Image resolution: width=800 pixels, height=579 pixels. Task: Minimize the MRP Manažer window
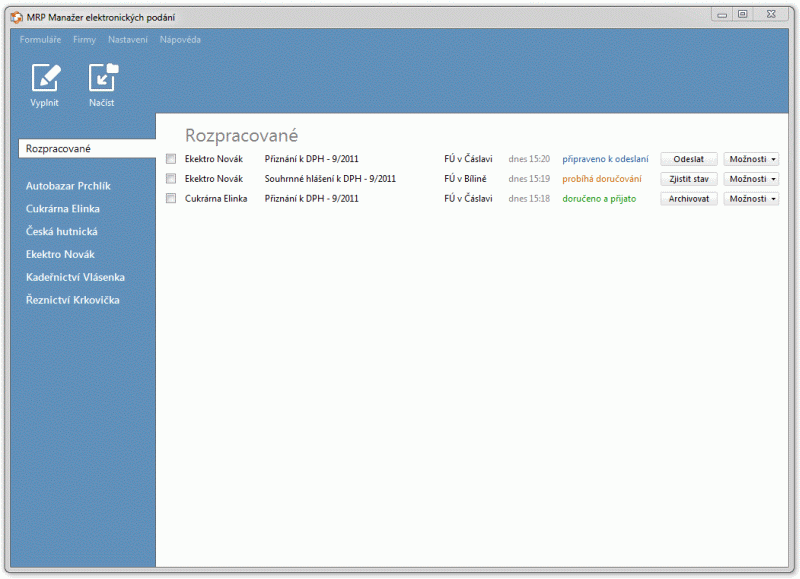click(x=722, y=15)
